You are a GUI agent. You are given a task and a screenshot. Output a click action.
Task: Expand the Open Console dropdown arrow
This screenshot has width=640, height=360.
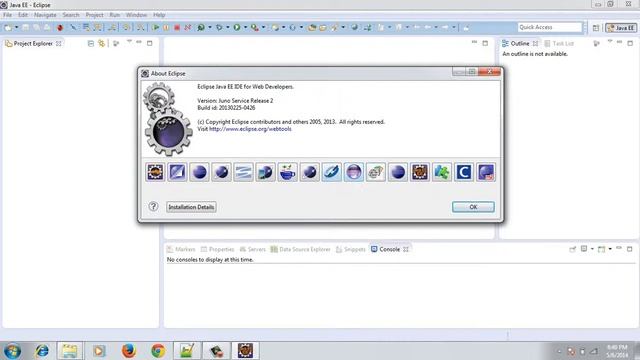pos(610,249)
